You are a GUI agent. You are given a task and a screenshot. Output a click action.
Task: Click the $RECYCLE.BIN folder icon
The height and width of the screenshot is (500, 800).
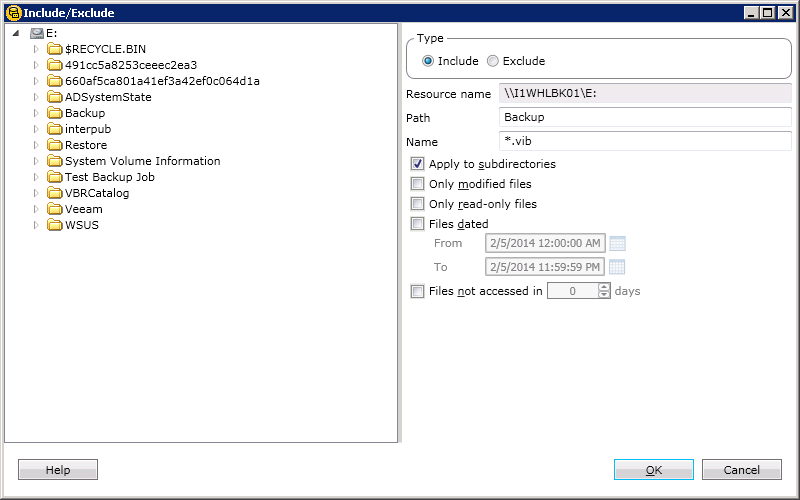pos(54,49)
